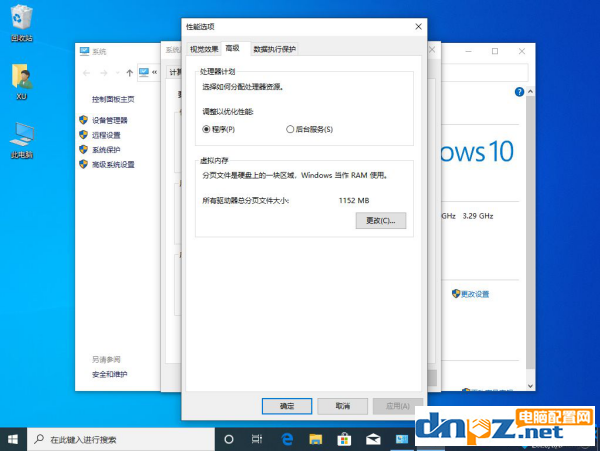Click 安全和维护 link
This screenshot has height=451, width=600.
coord(109,374)
